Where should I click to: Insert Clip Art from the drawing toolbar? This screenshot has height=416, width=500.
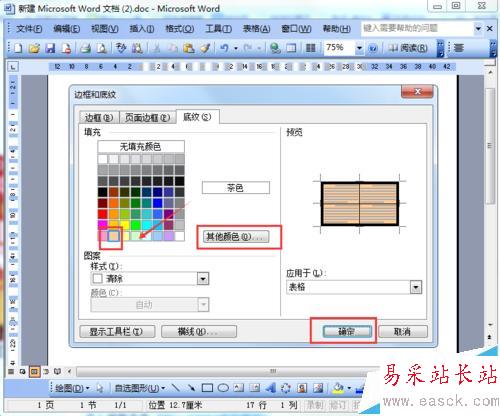tap(302, 388)
